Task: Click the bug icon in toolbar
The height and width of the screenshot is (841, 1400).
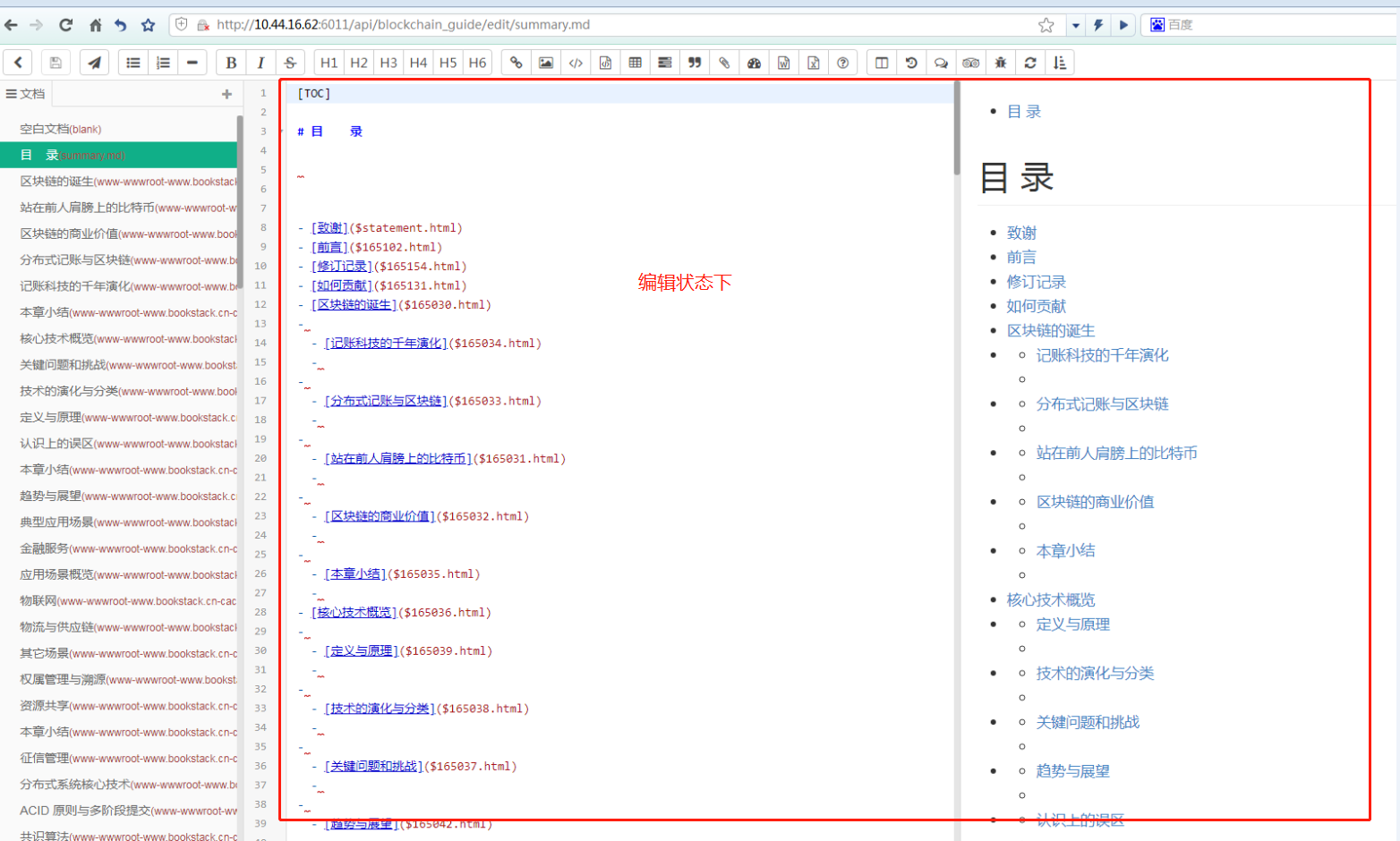Action: pos(1001,63)
